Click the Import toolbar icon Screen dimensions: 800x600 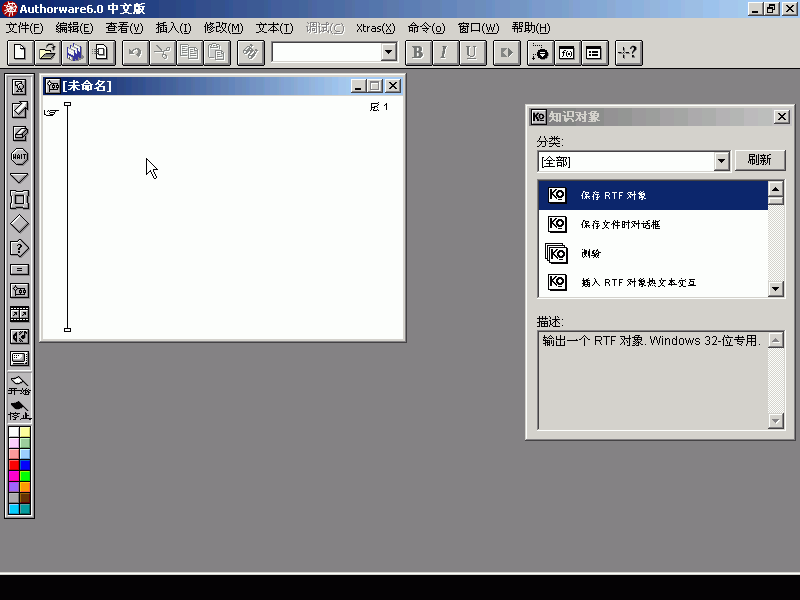coord(102,53)
